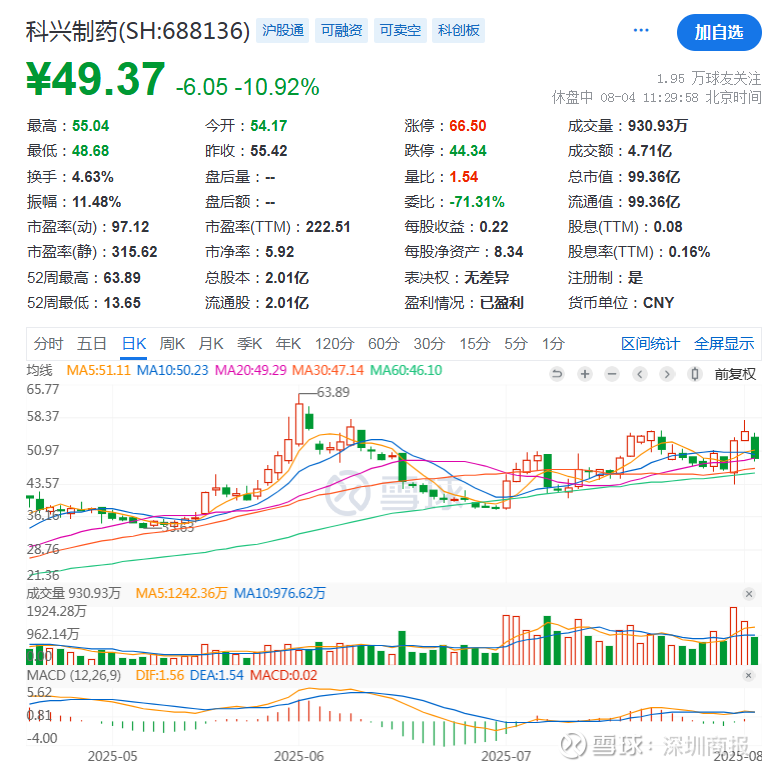
Task: Close the MACD indicator panel
Action: 748,675
